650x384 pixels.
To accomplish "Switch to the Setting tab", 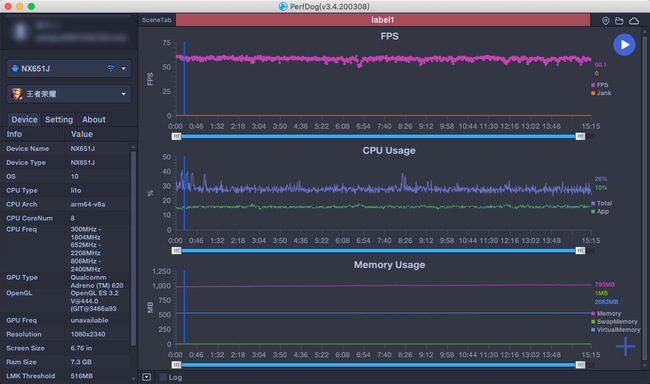I will [x=59, y=119].
